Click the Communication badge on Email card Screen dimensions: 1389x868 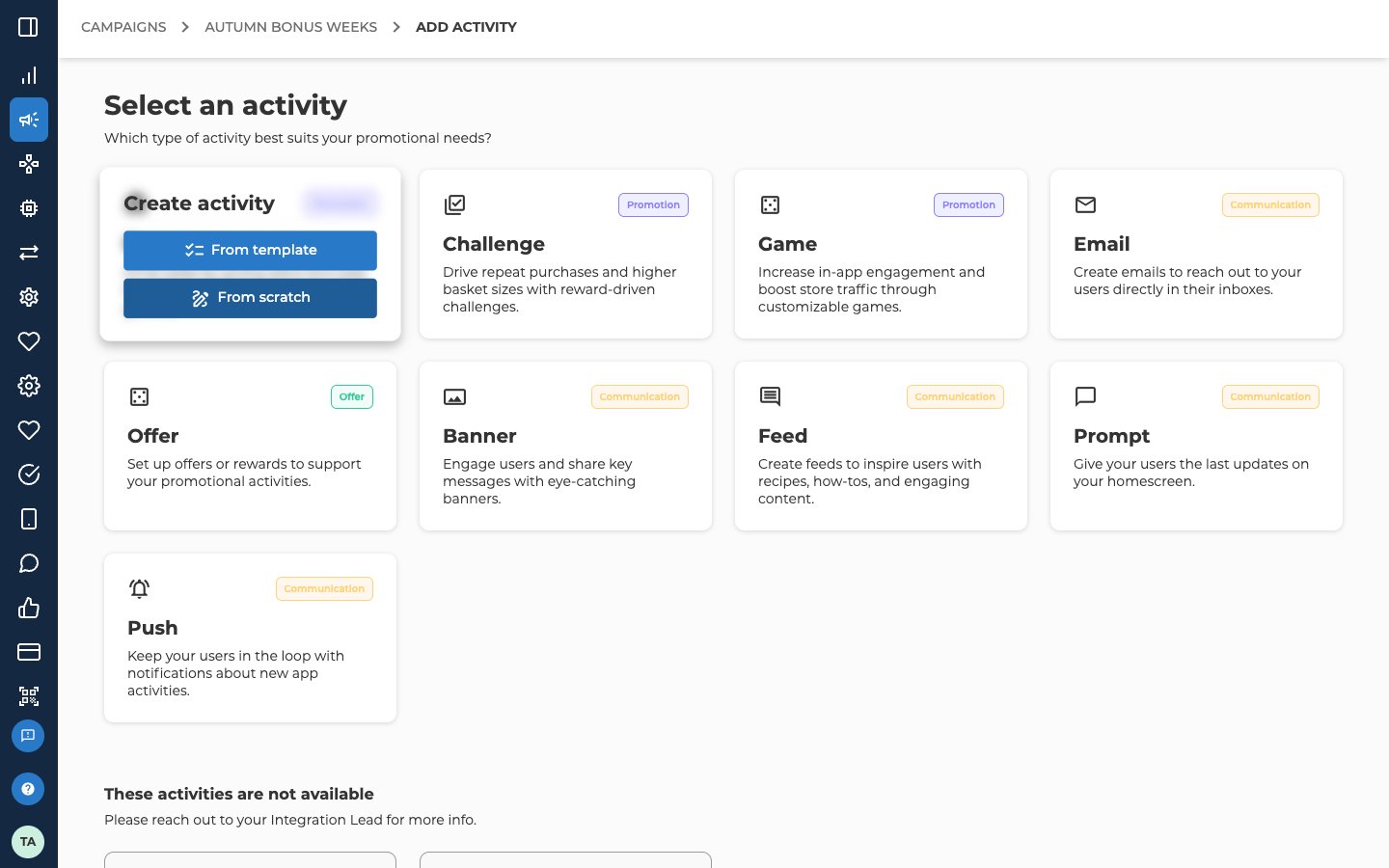1270,204
